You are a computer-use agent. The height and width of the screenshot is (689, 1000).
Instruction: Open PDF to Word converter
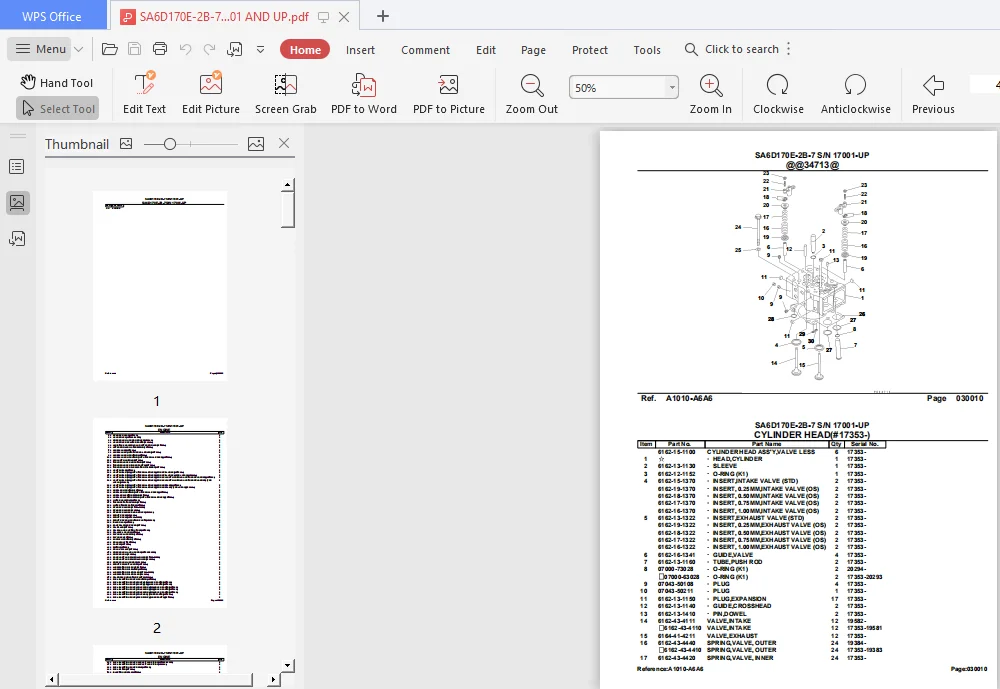[x=364, y=85]
